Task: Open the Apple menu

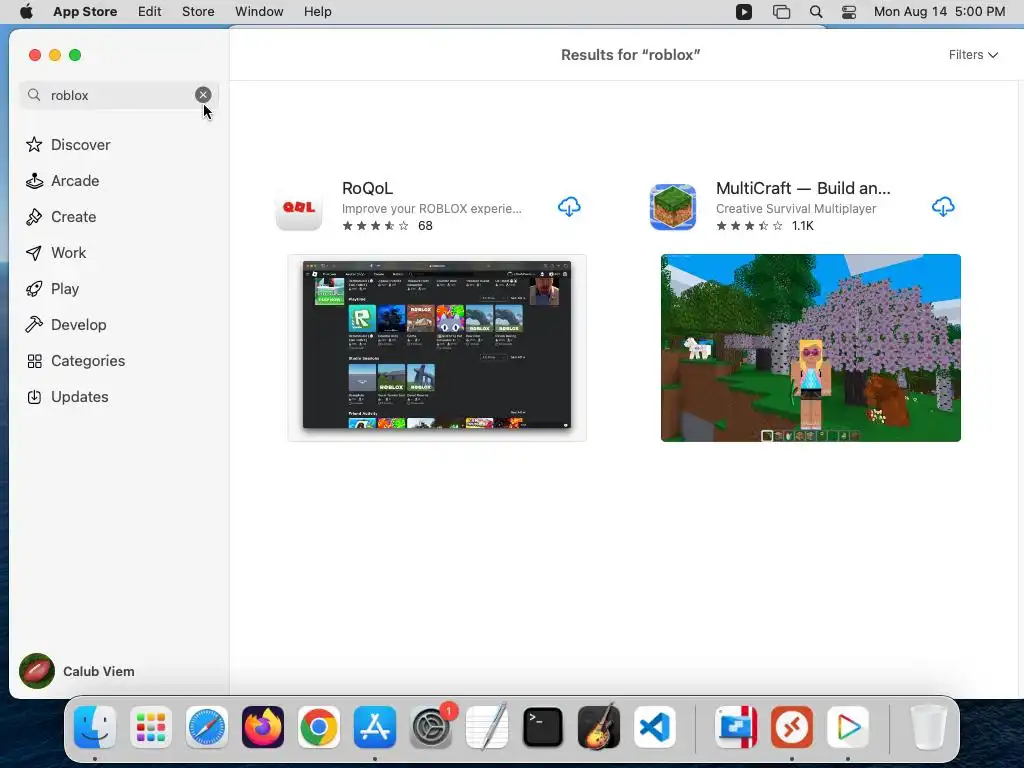Action: [x=26, y=12]
